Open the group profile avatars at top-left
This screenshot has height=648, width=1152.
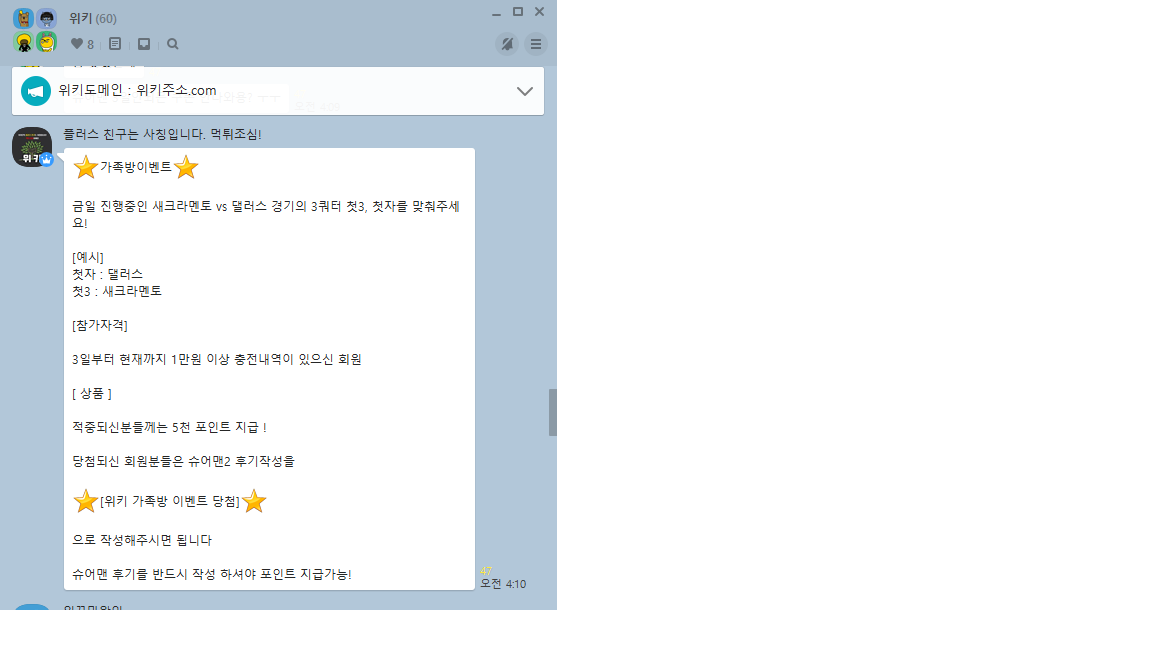(35, 30)
